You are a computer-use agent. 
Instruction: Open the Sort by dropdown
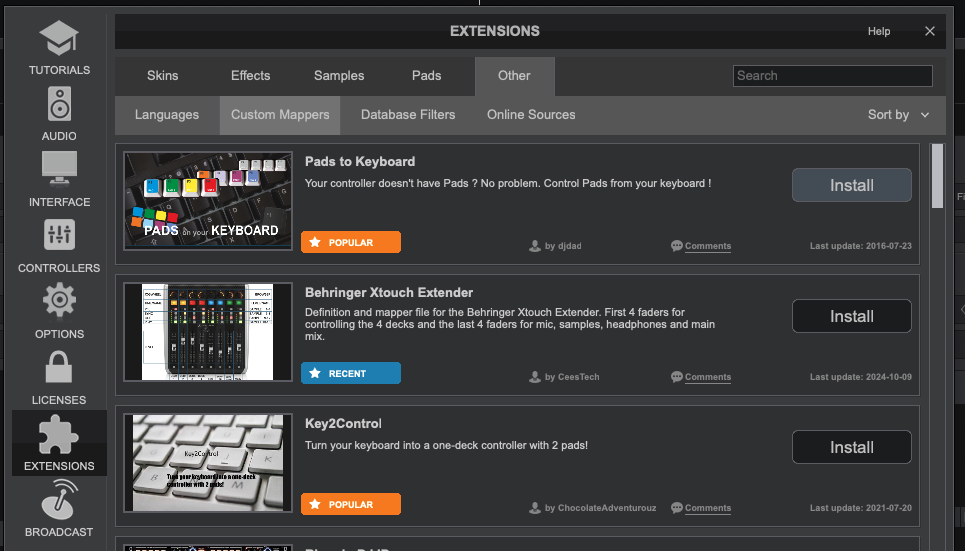[x=898, y=115]
